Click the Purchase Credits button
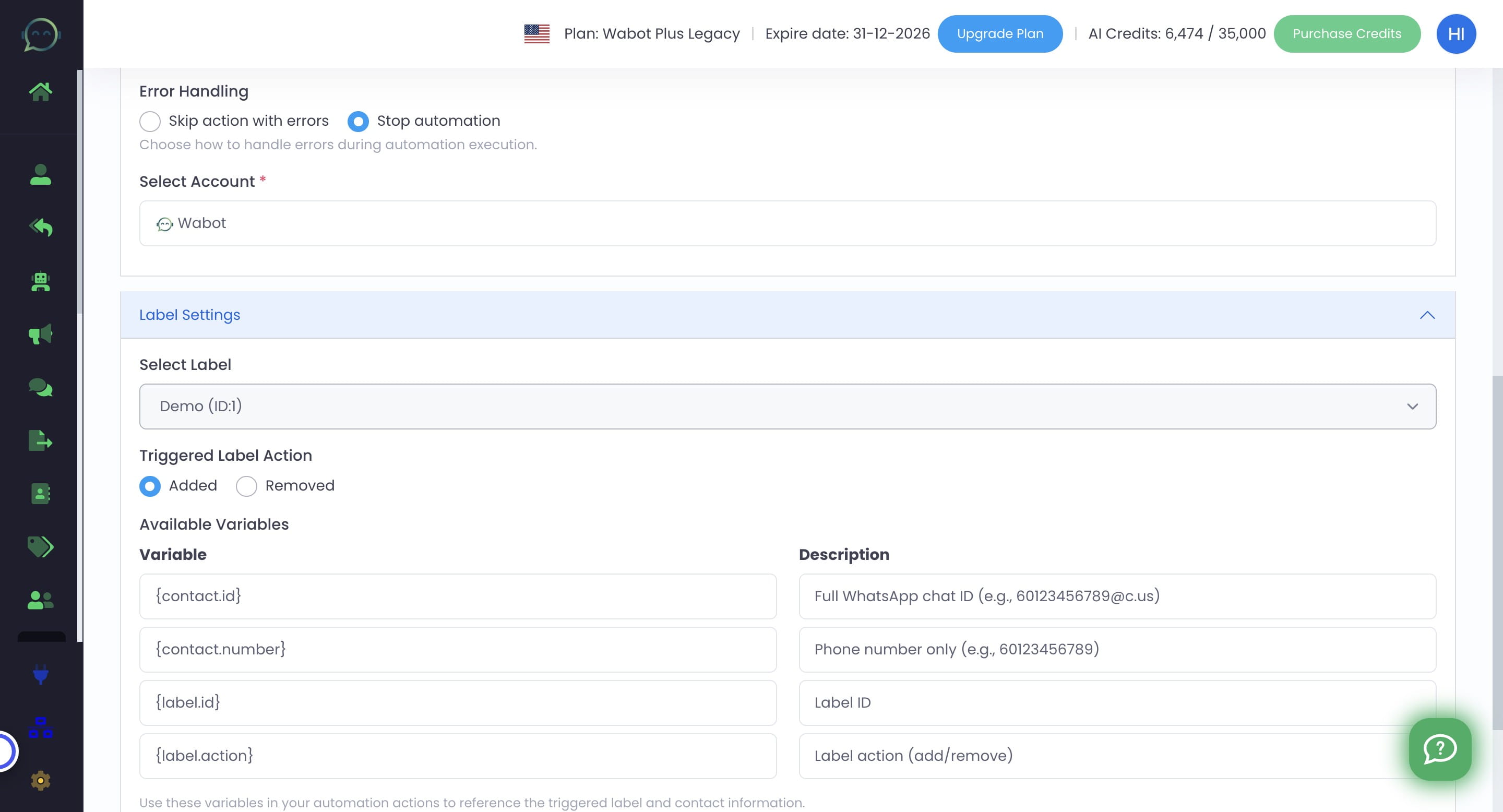 pyautogui.click(x=1346, y=33)
